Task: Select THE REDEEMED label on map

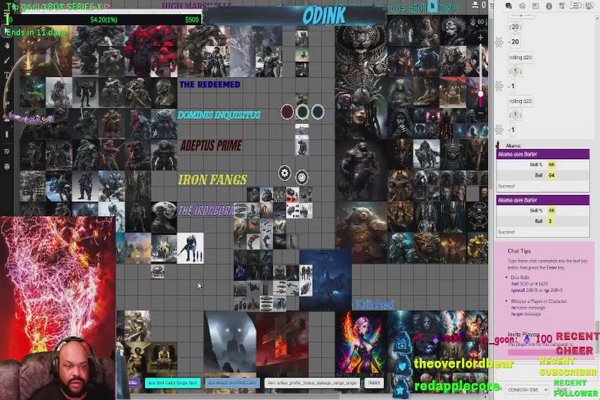Action: 210,84
